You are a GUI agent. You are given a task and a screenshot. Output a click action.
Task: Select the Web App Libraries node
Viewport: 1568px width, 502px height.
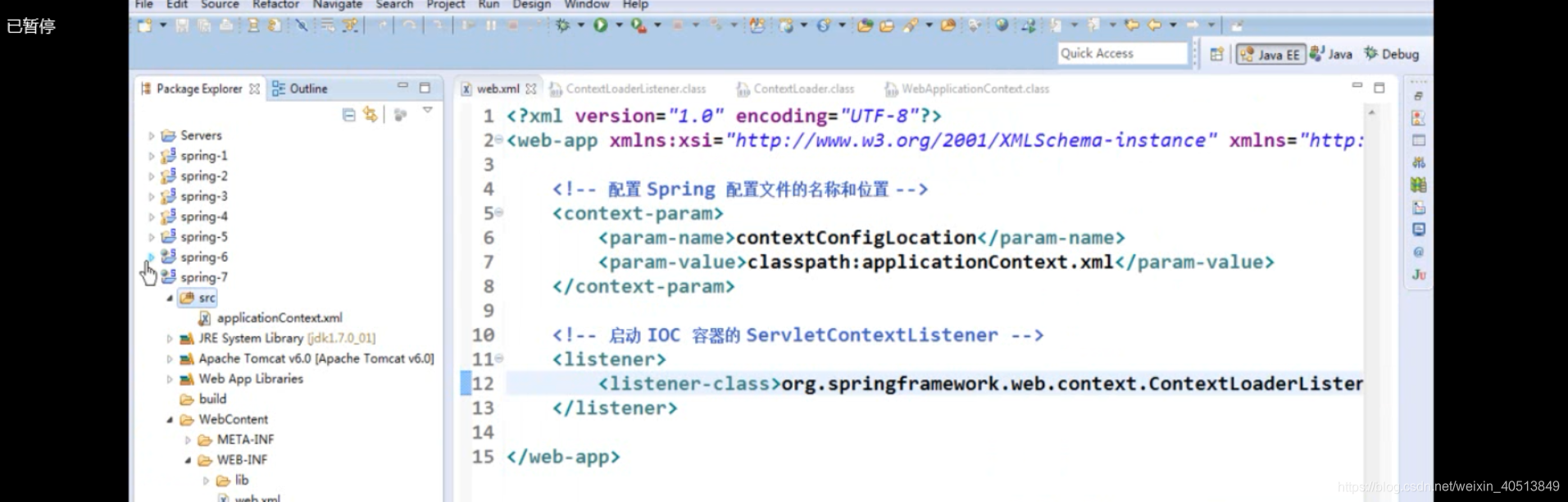[x=241, y=379]
